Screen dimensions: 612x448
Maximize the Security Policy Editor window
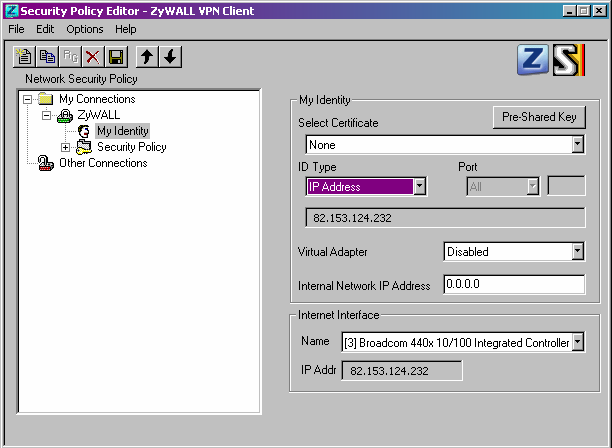pos(584,11)
